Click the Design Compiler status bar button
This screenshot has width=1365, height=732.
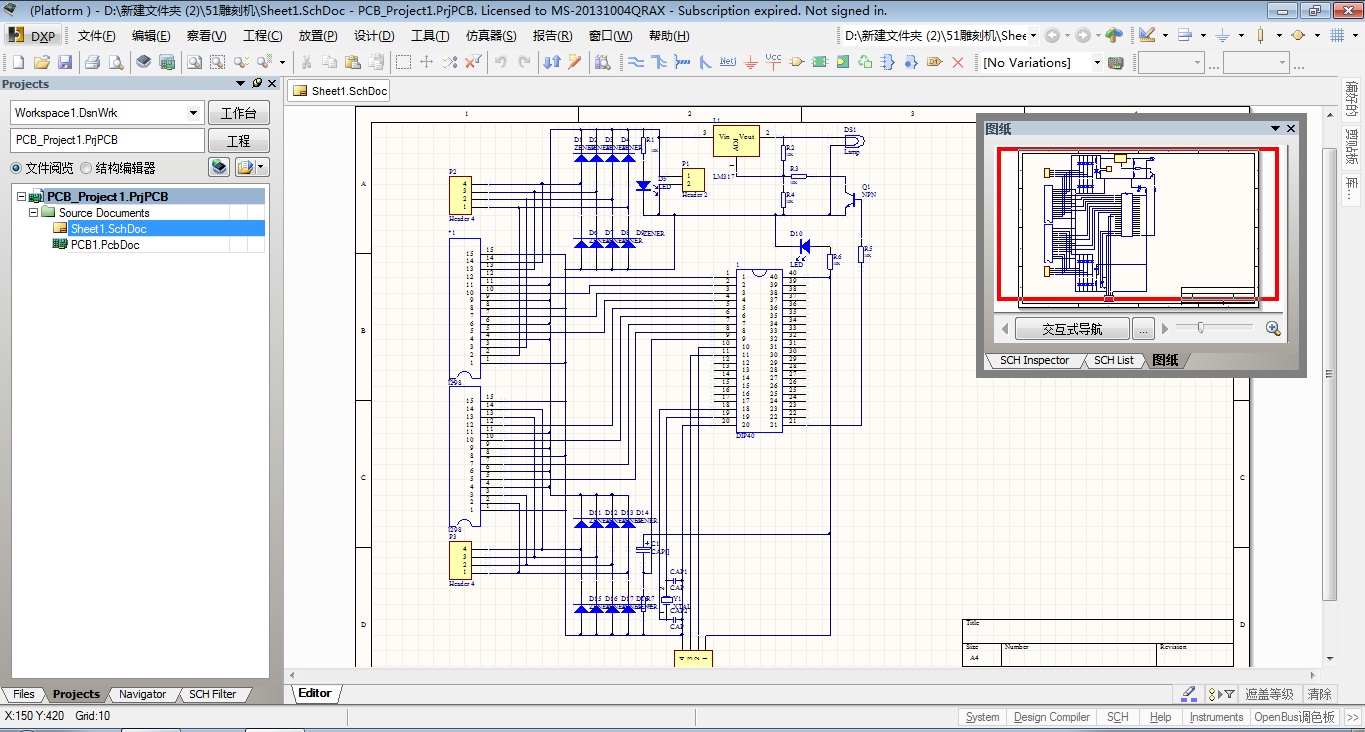(1051, 717)
